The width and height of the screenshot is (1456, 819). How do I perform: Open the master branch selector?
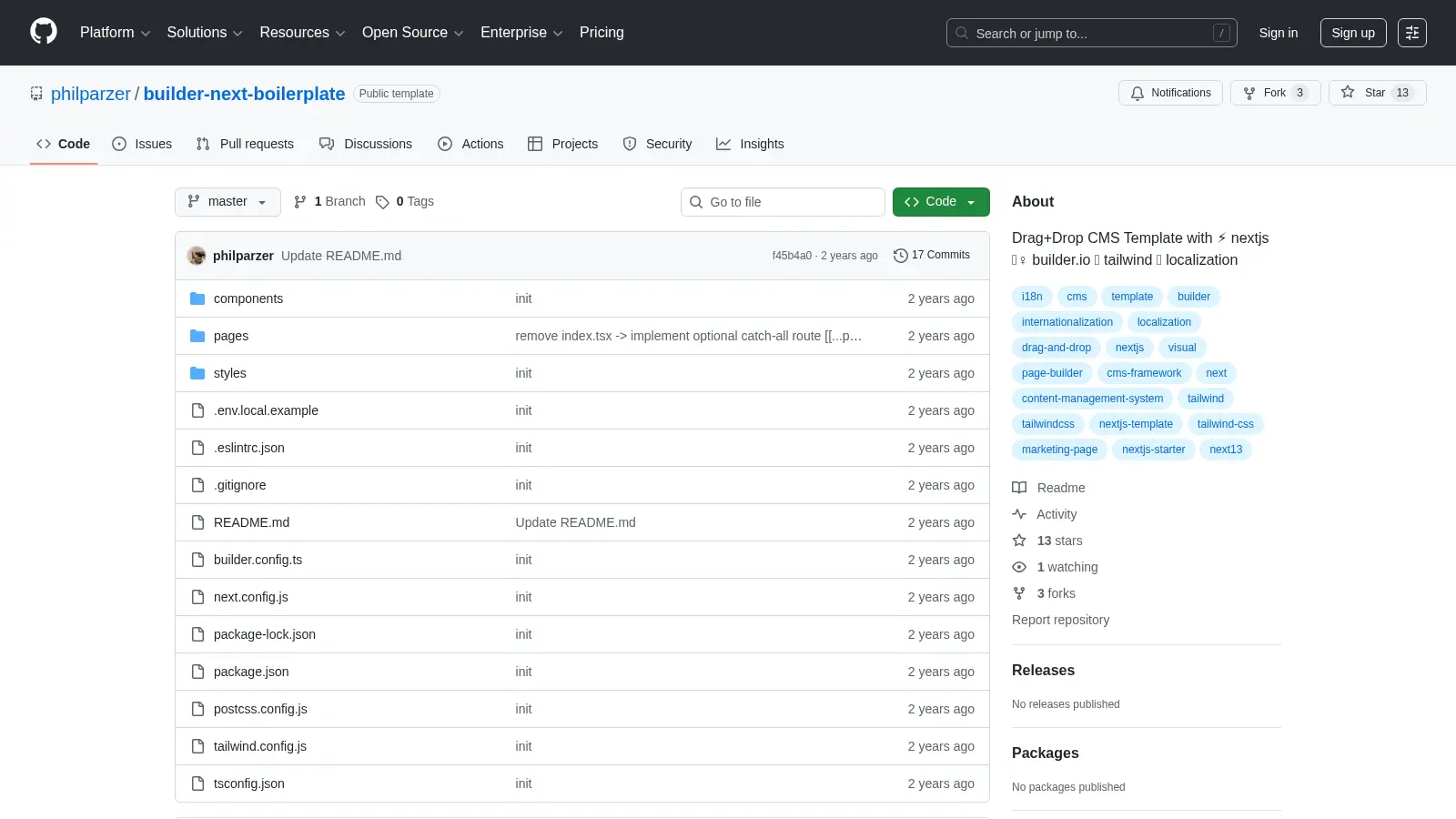coord(227,202)
